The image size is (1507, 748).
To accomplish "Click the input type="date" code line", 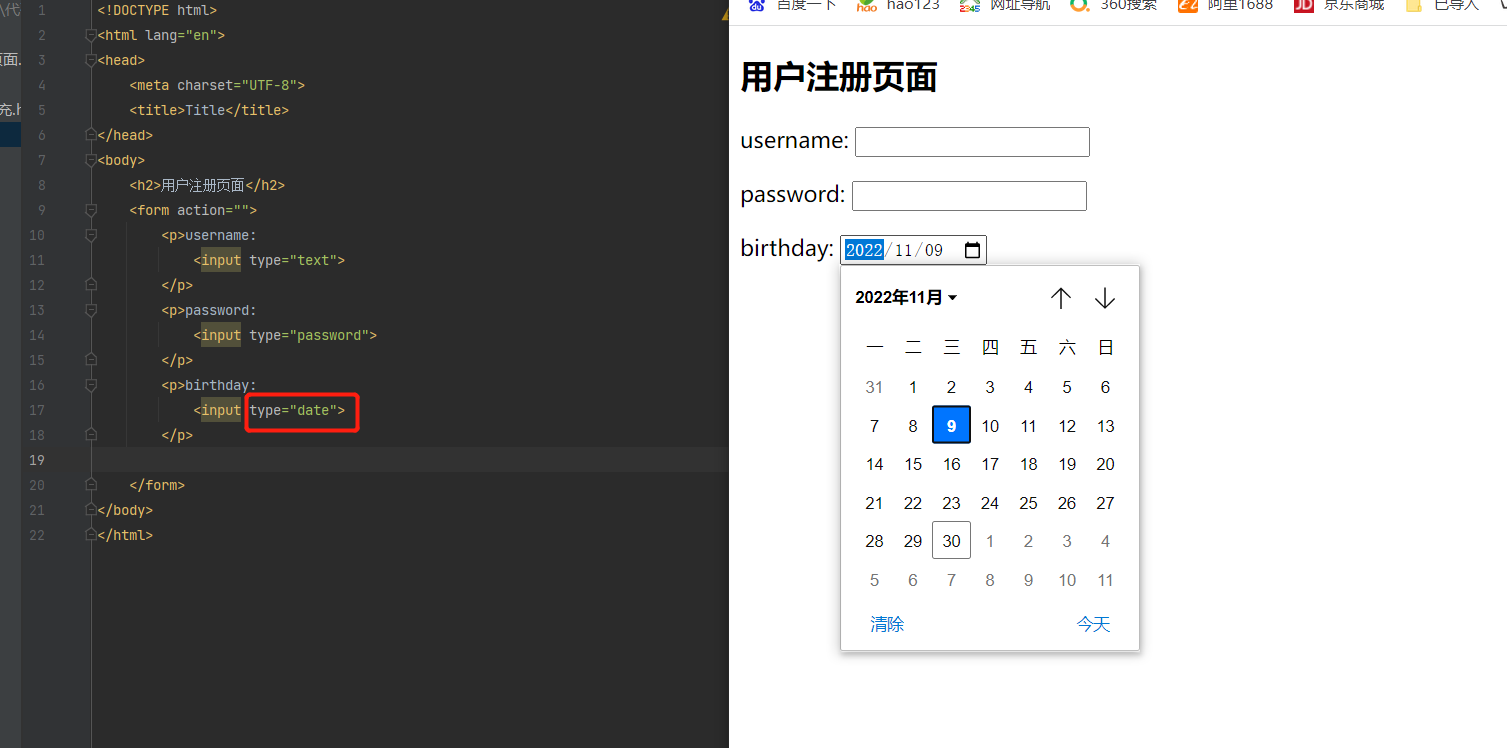I will [x=269, y=410].
